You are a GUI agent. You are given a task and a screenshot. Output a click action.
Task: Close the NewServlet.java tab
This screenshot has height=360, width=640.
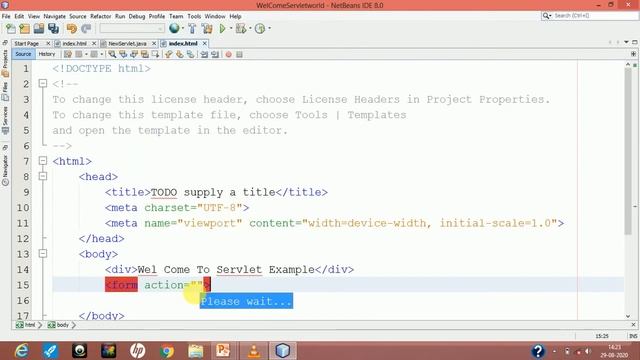(154, 43)
